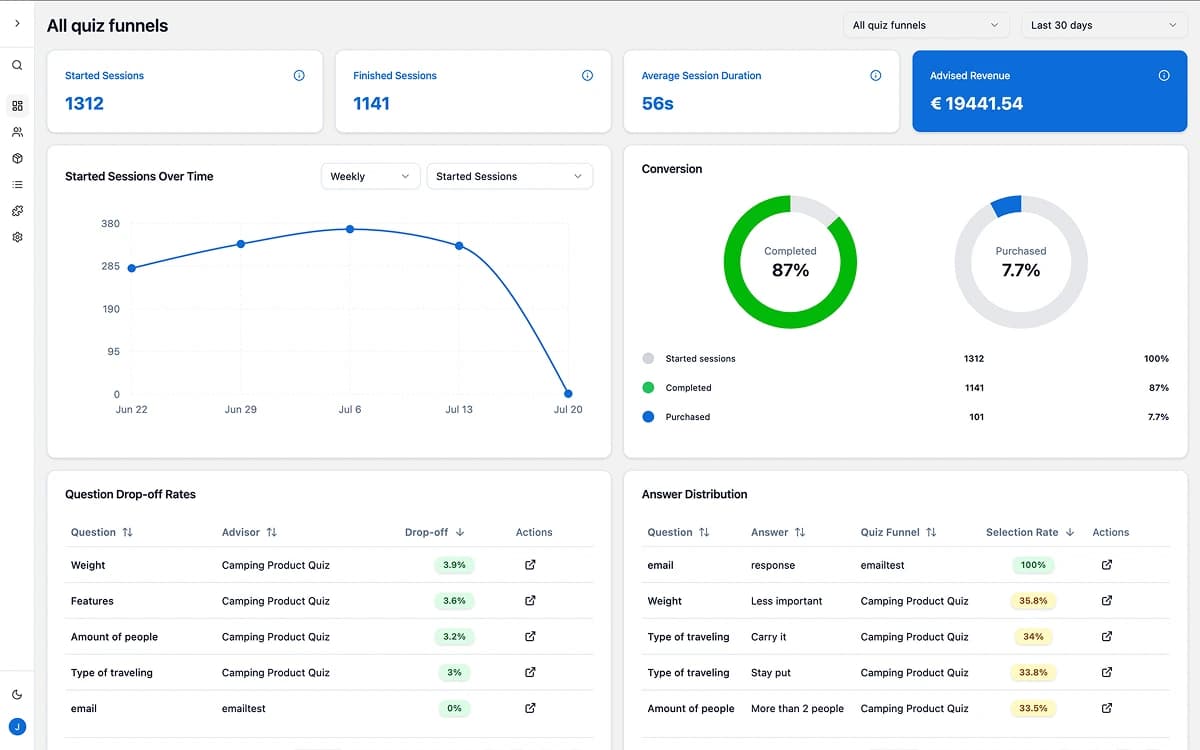This screenshot has height=750, width=1200.
Task: Click the Jul 13 data point on chart
Action: pos(458,244)
